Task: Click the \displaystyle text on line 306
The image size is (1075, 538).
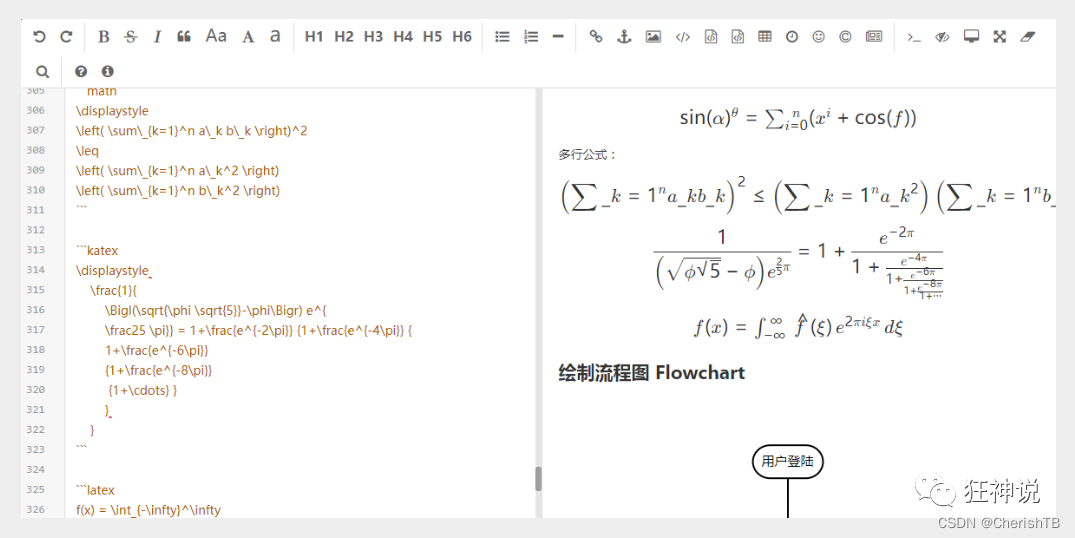Action: [x=112, y=111]
